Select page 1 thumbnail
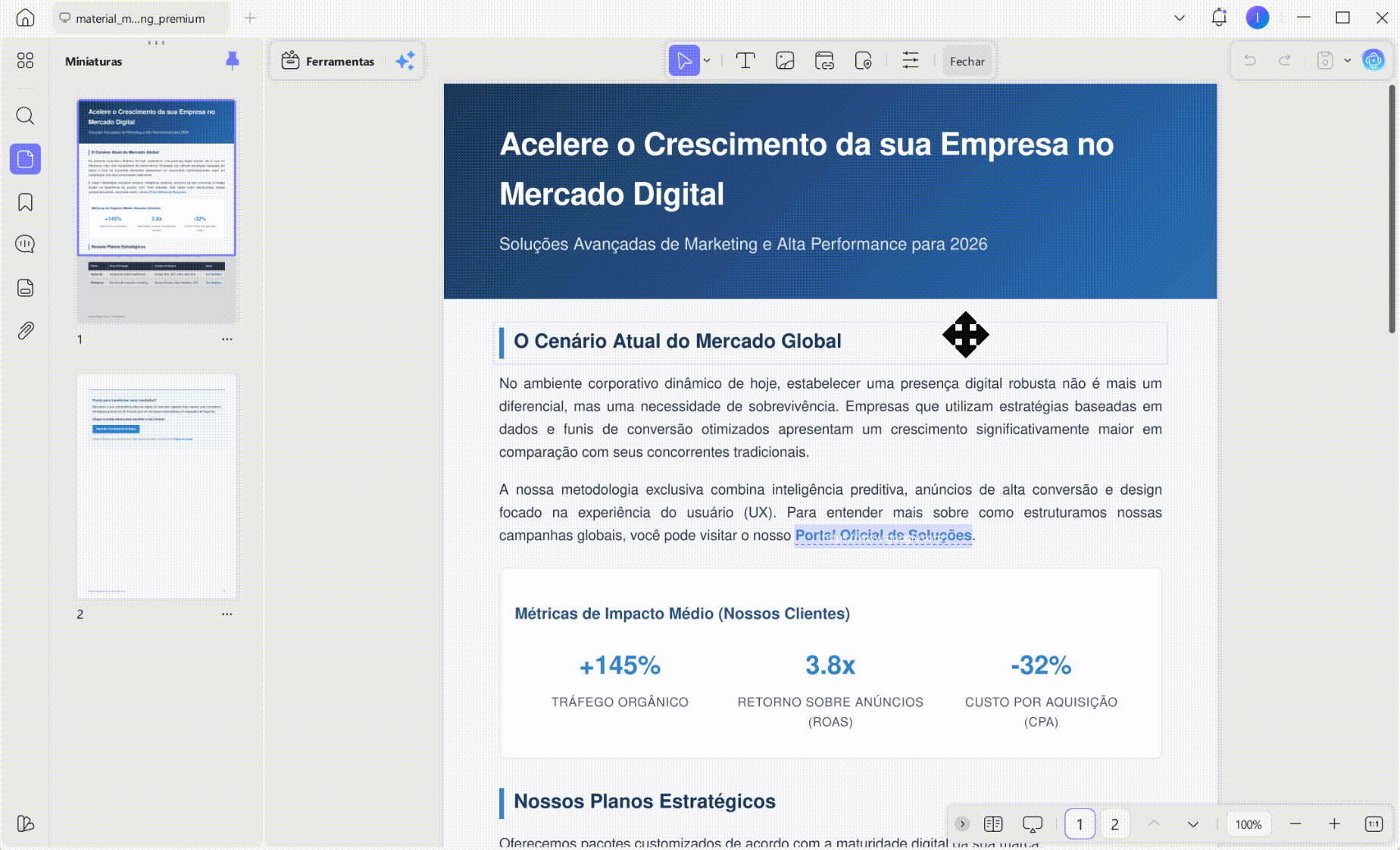Viewport: 1400px width, 850px height. [157, 211]
